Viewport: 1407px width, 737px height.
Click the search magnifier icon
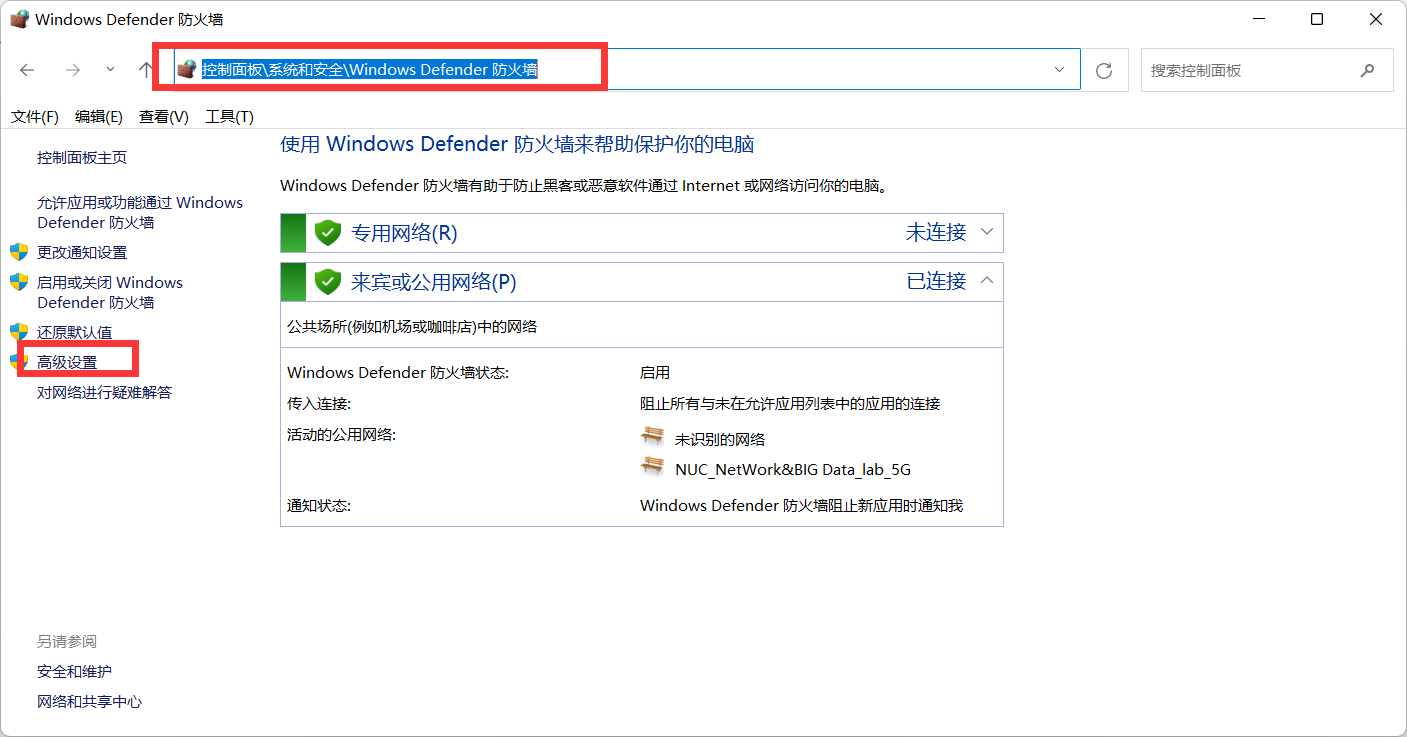tap(1368, 71)
